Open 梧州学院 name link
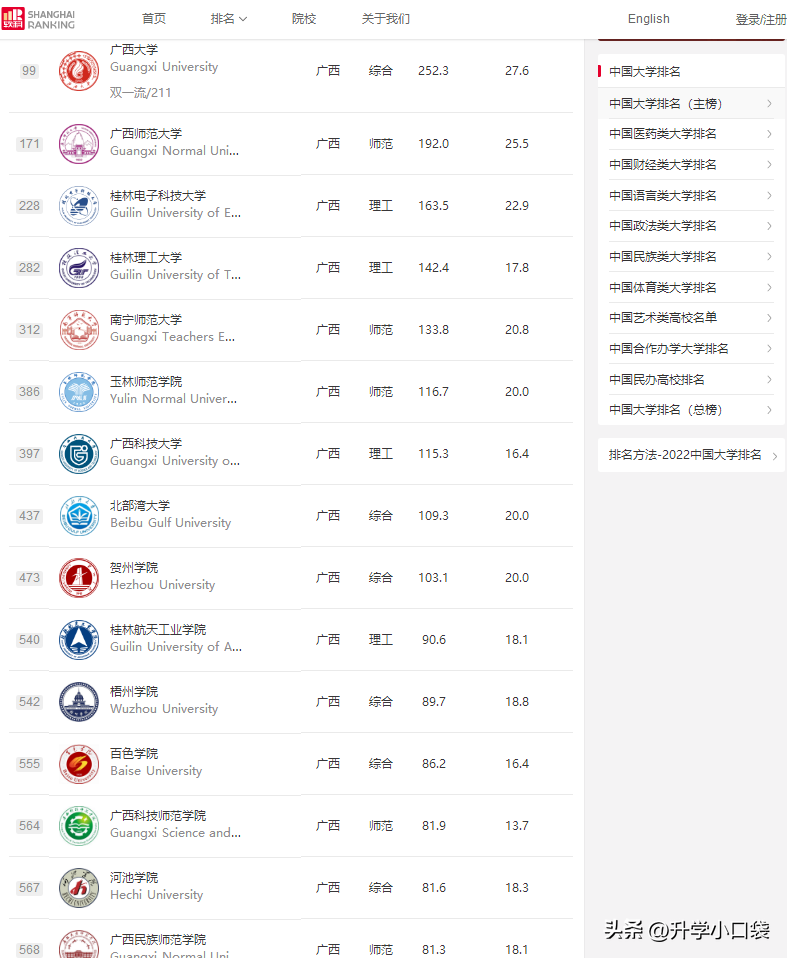Image resolution: width=787 pixels, height=958 pixels. point(134,692)
